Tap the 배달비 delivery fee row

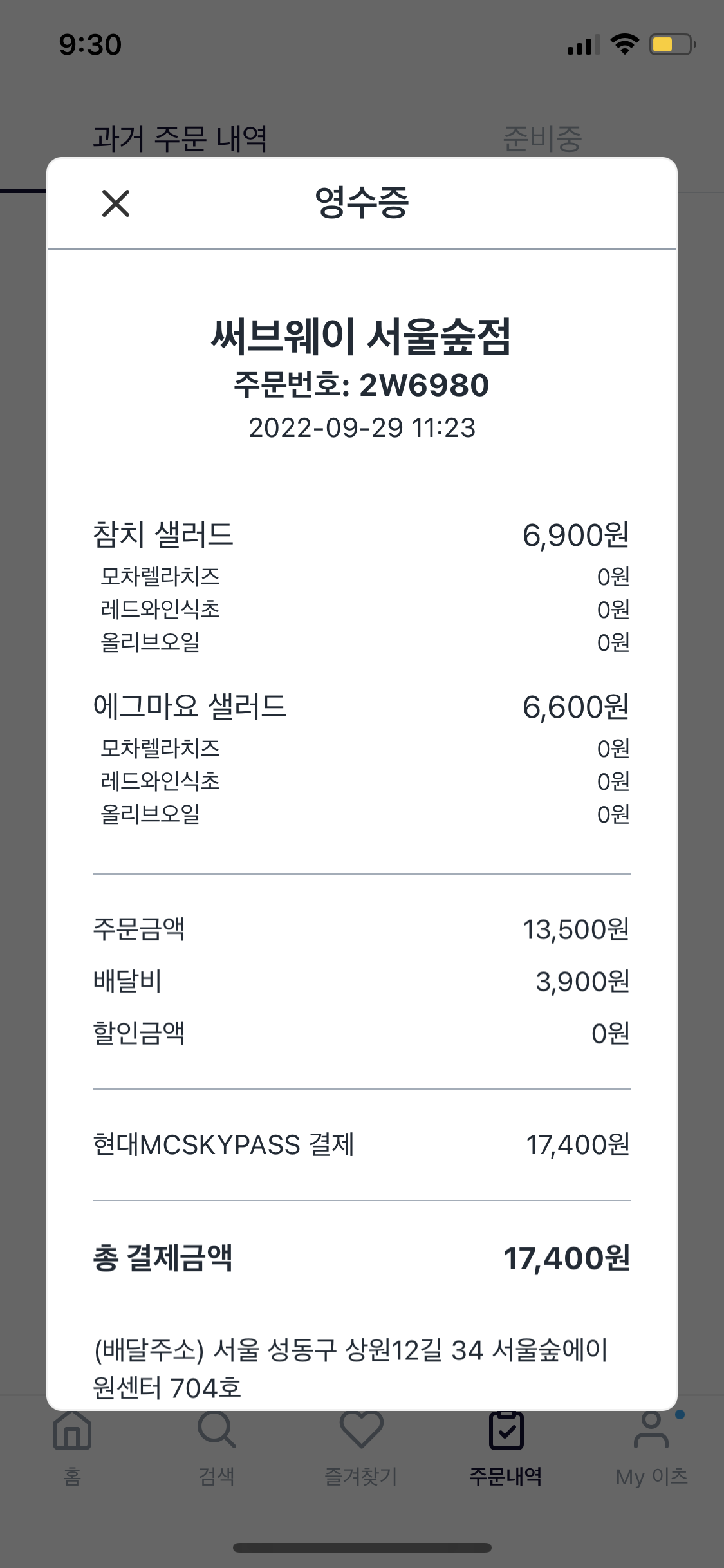(x=362, y=982)
